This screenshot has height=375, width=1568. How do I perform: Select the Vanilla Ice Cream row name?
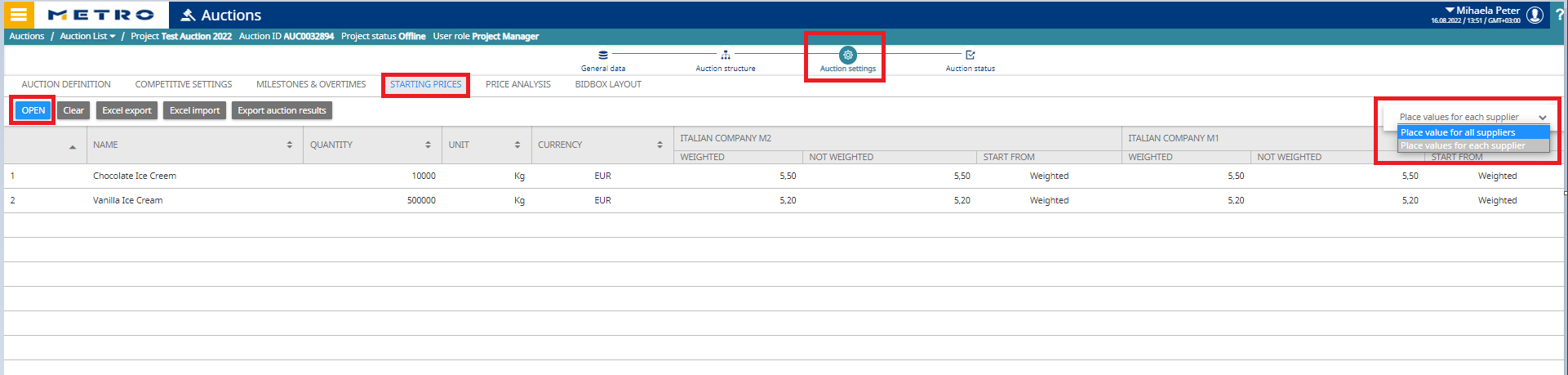[127, 200]
